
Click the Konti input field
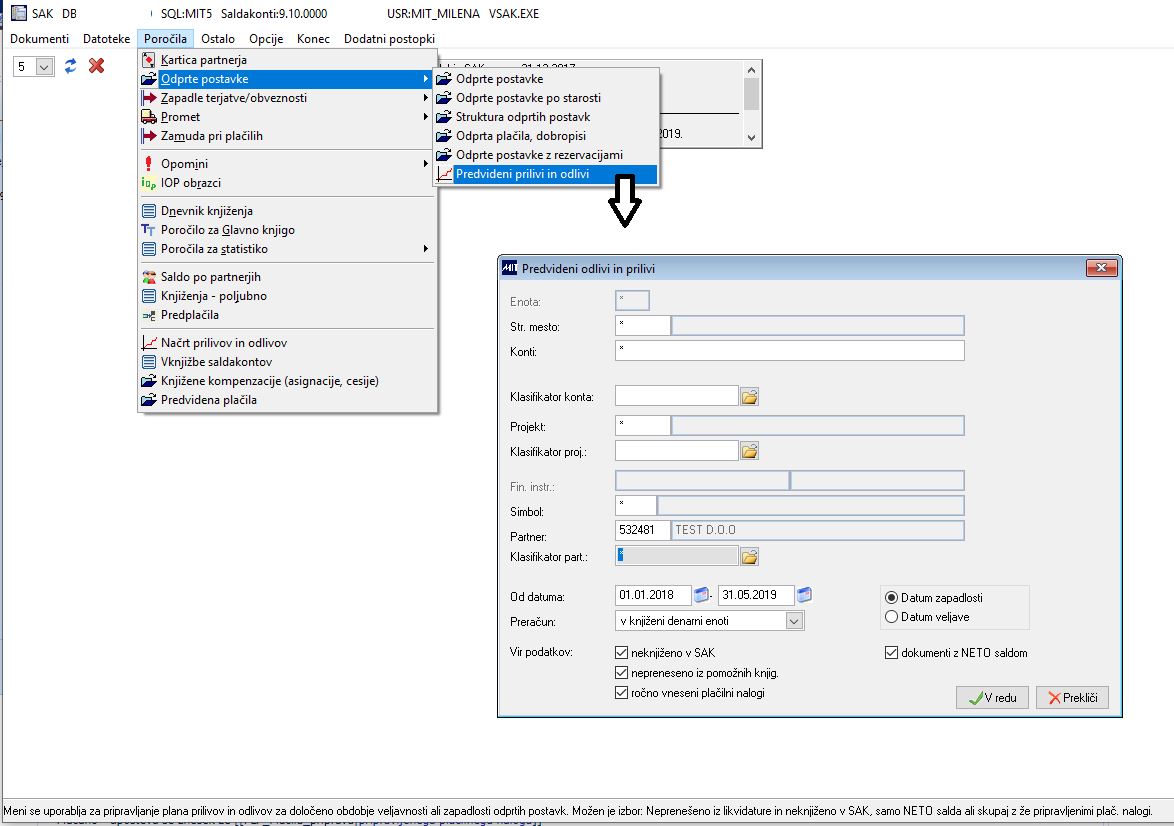(789, 350)
